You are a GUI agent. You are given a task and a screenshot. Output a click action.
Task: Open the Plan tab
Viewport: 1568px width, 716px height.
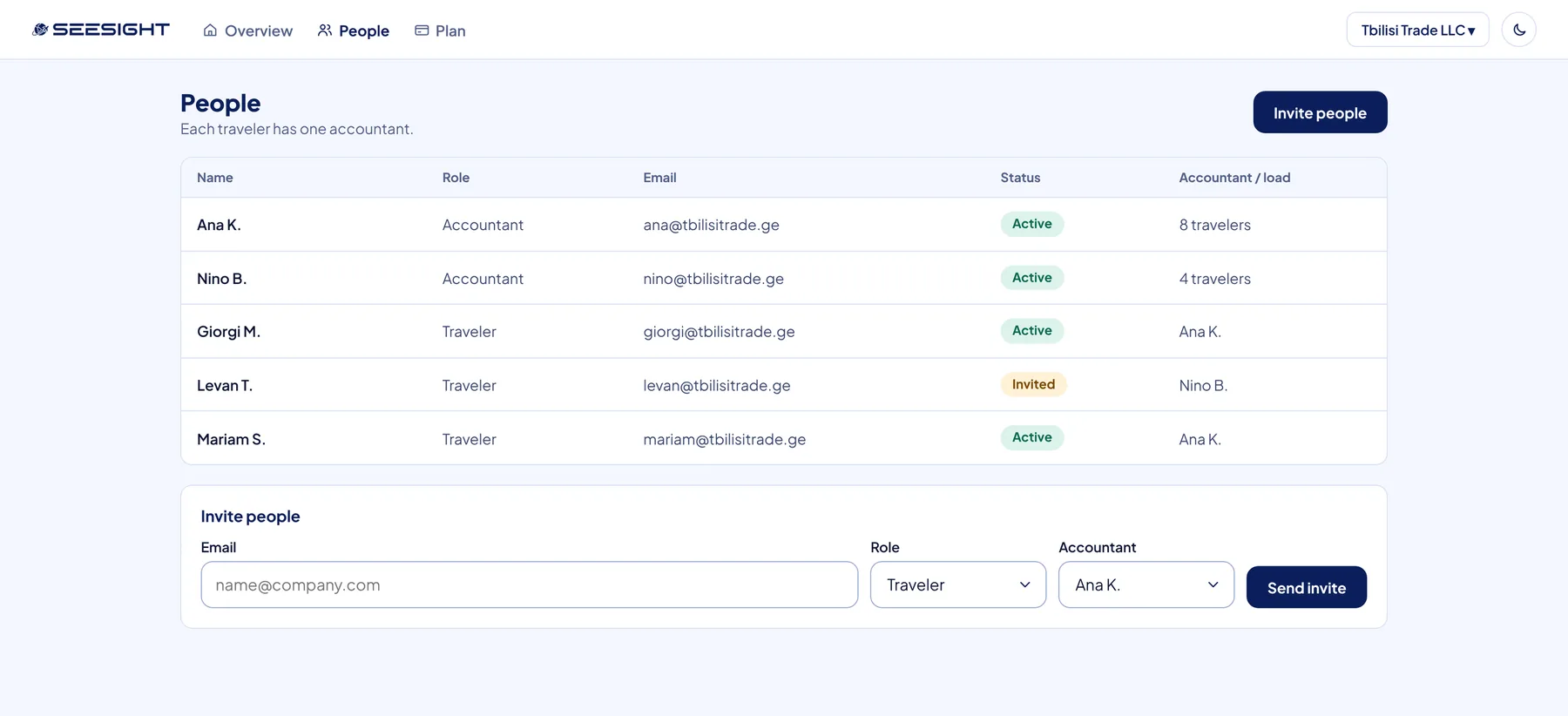click(x=441, y=30)
